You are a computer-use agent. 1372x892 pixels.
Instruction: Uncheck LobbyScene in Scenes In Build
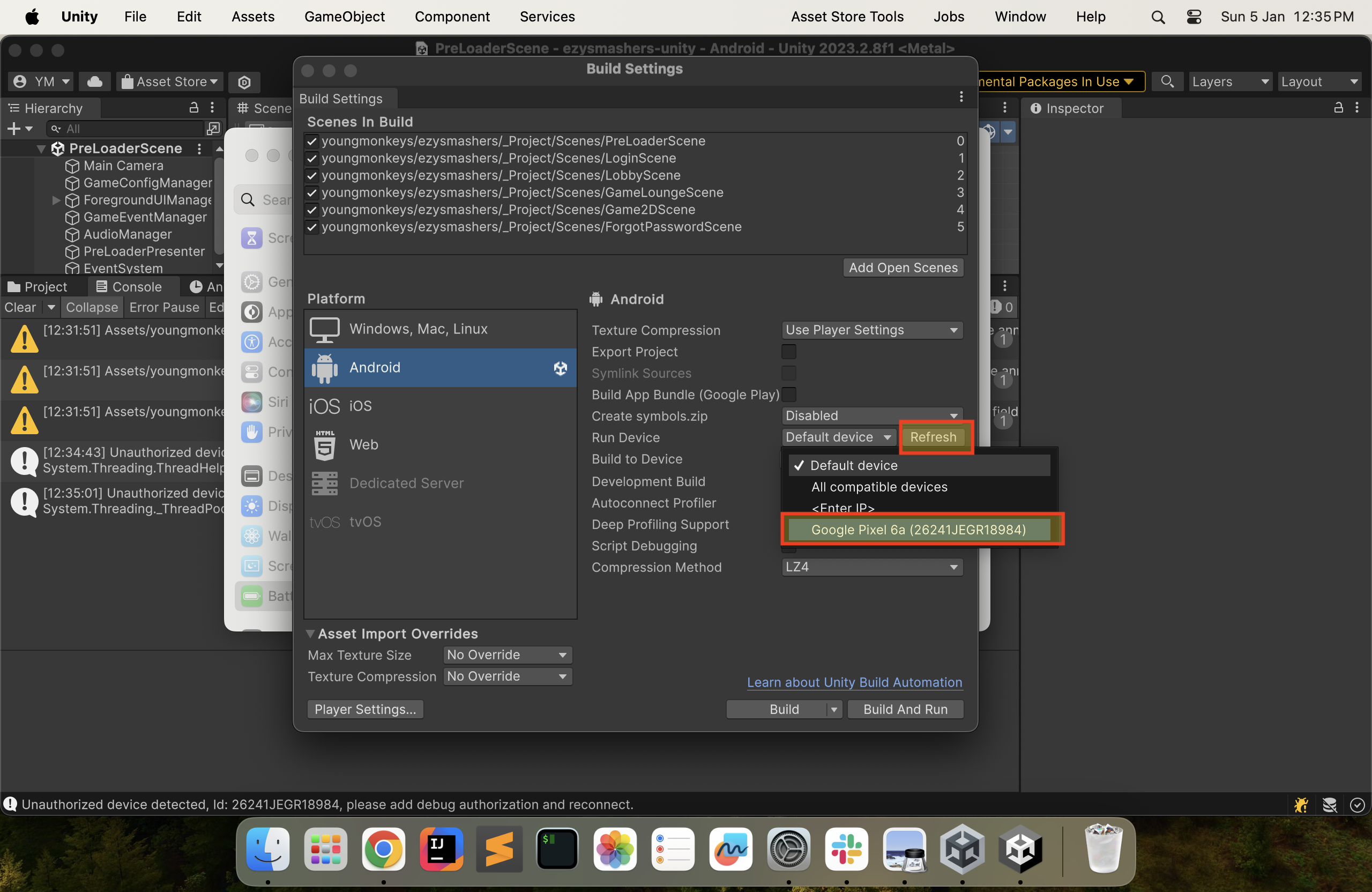pos(312,176)
